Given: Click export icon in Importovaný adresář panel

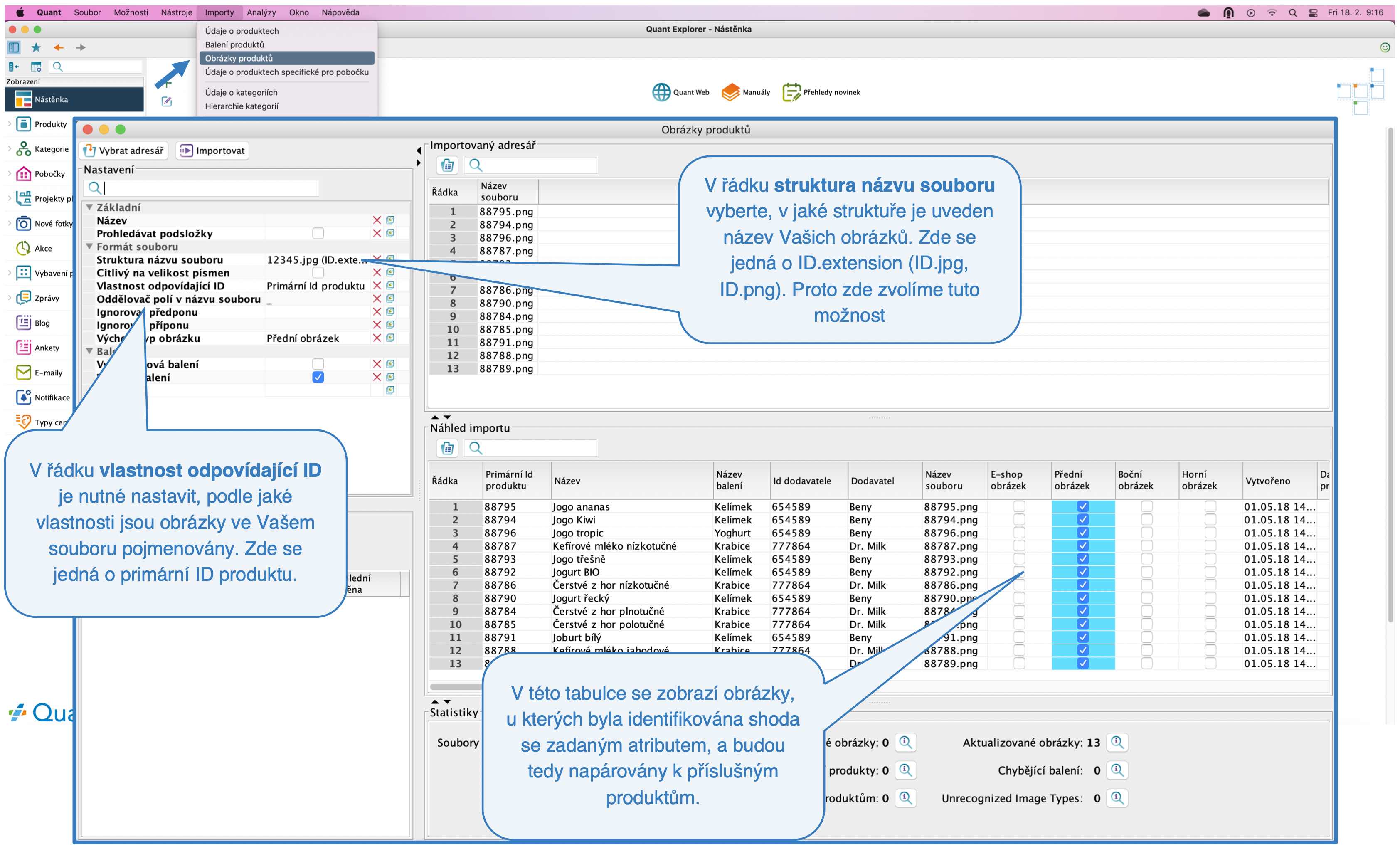Looking at the screenshot, I should coord(447,165).
